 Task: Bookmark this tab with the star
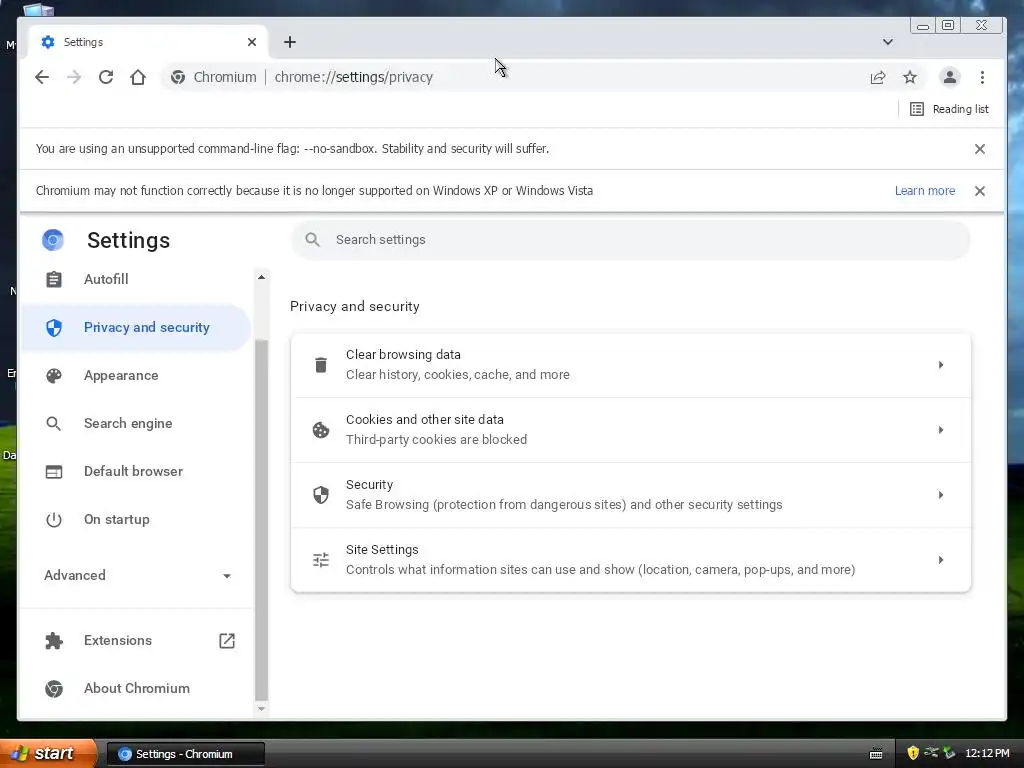[x=910, y=77]
